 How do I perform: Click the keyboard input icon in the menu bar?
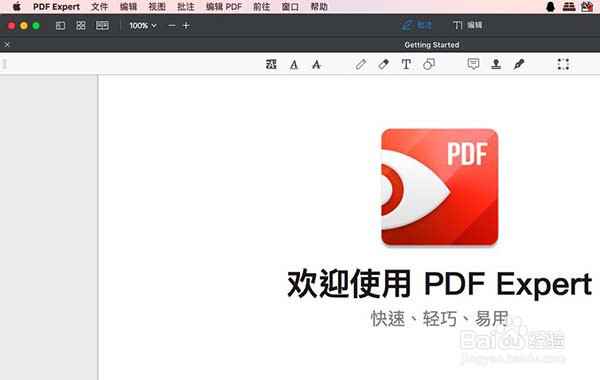click(569, 7)
